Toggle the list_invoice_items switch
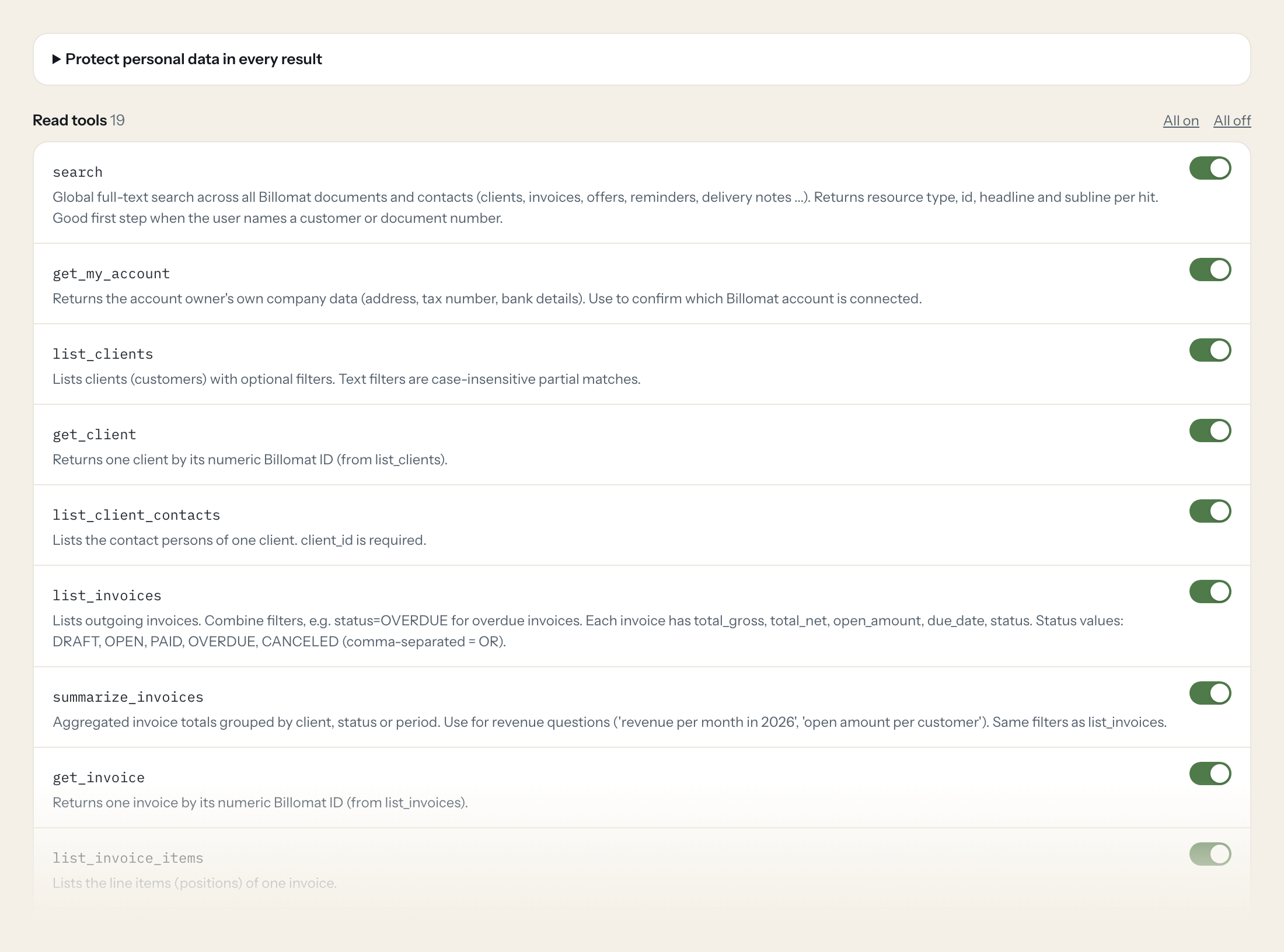Viewport: 1284px width, 952px height. point(1210,854)
